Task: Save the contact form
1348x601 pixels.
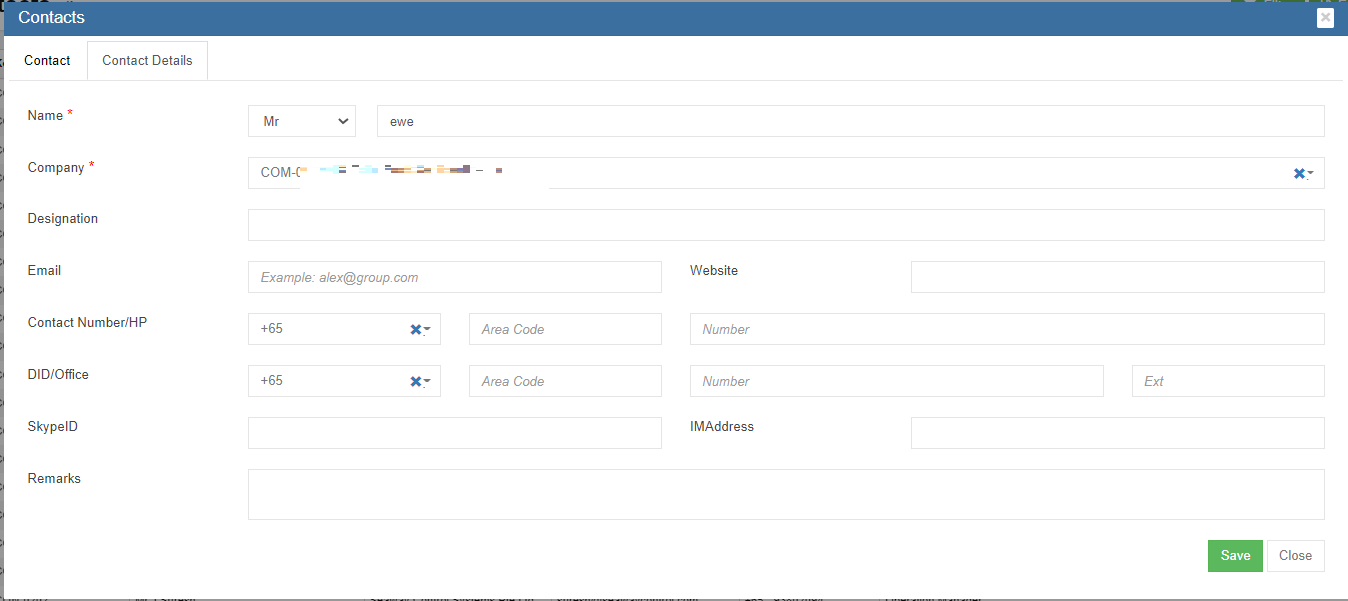Action: click(1235, 556)
